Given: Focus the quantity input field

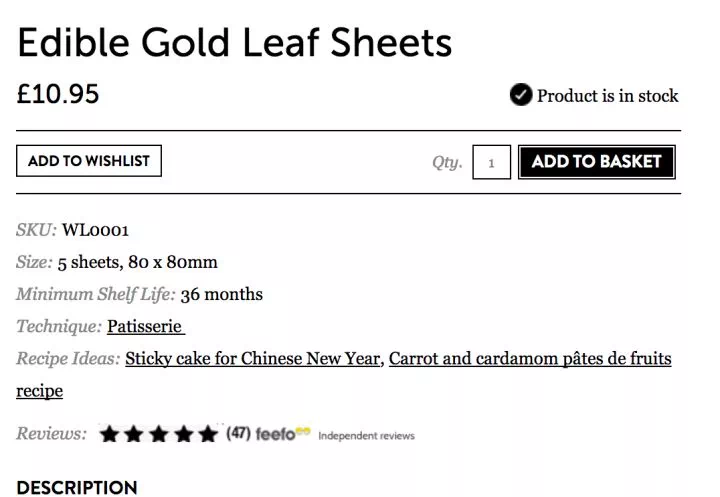Looking at the screenshot, I should 491,162.
